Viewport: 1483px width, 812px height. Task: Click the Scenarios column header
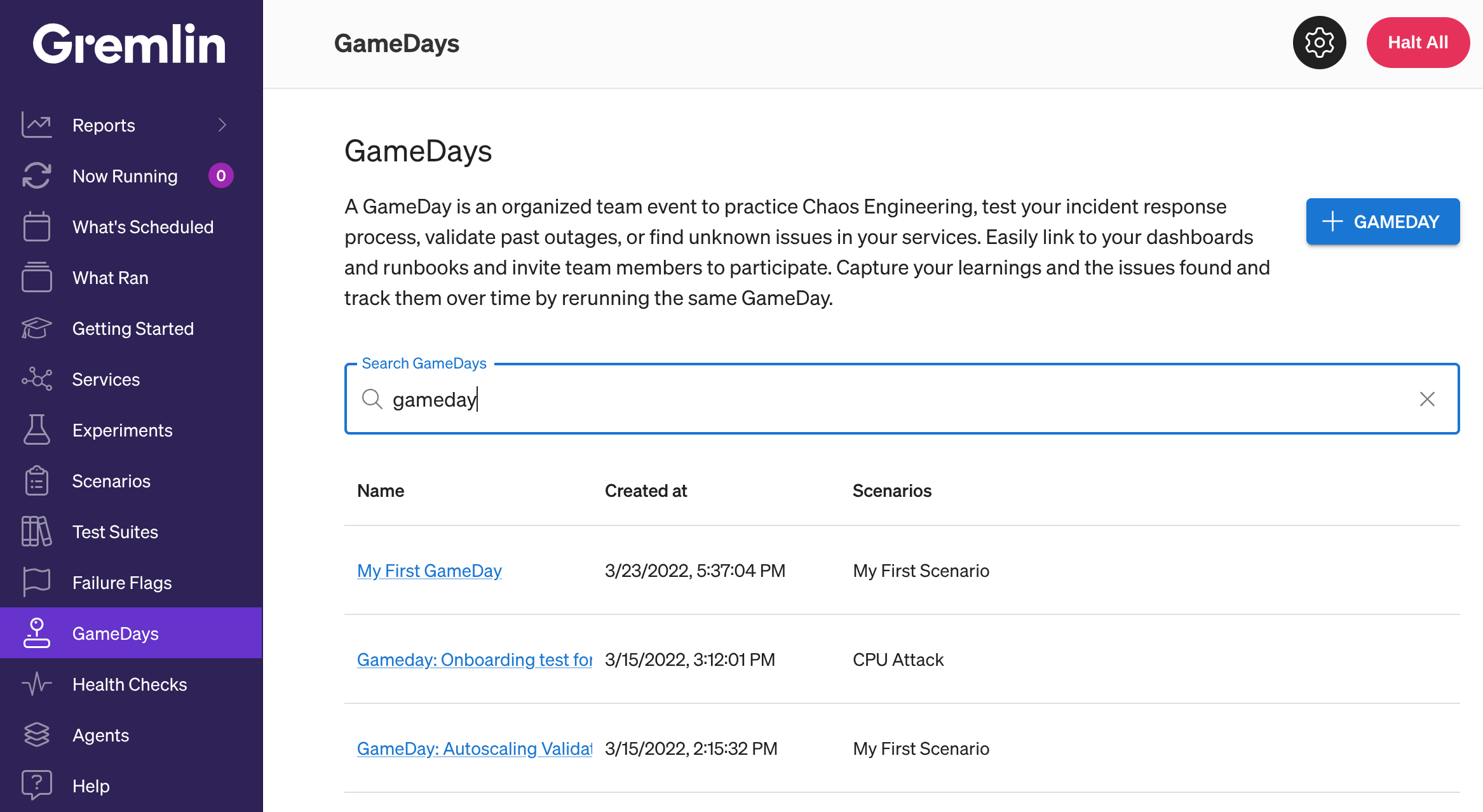(x=891, y=491)
